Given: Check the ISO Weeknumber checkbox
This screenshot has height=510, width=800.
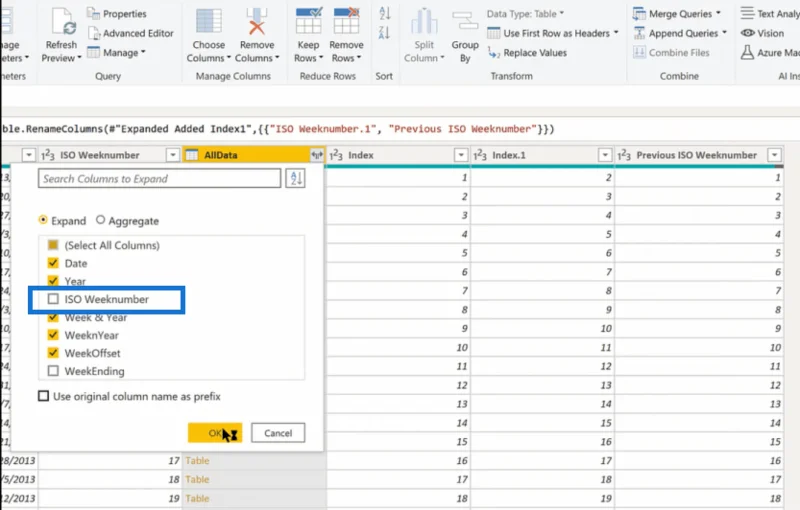Looking at the screenshot, I should 53,299.
